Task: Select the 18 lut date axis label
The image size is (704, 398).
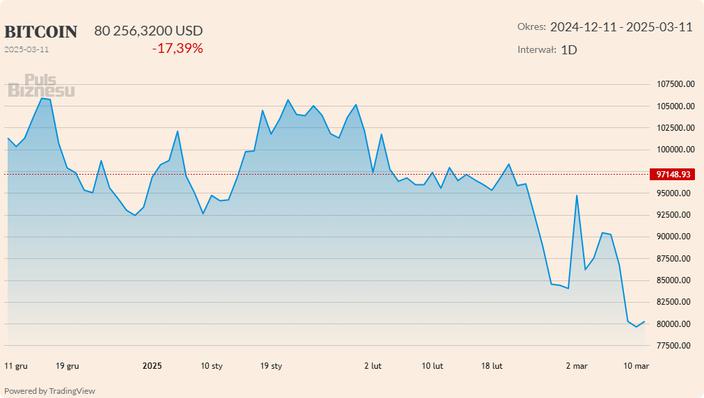Action: [x=492, y=366]
